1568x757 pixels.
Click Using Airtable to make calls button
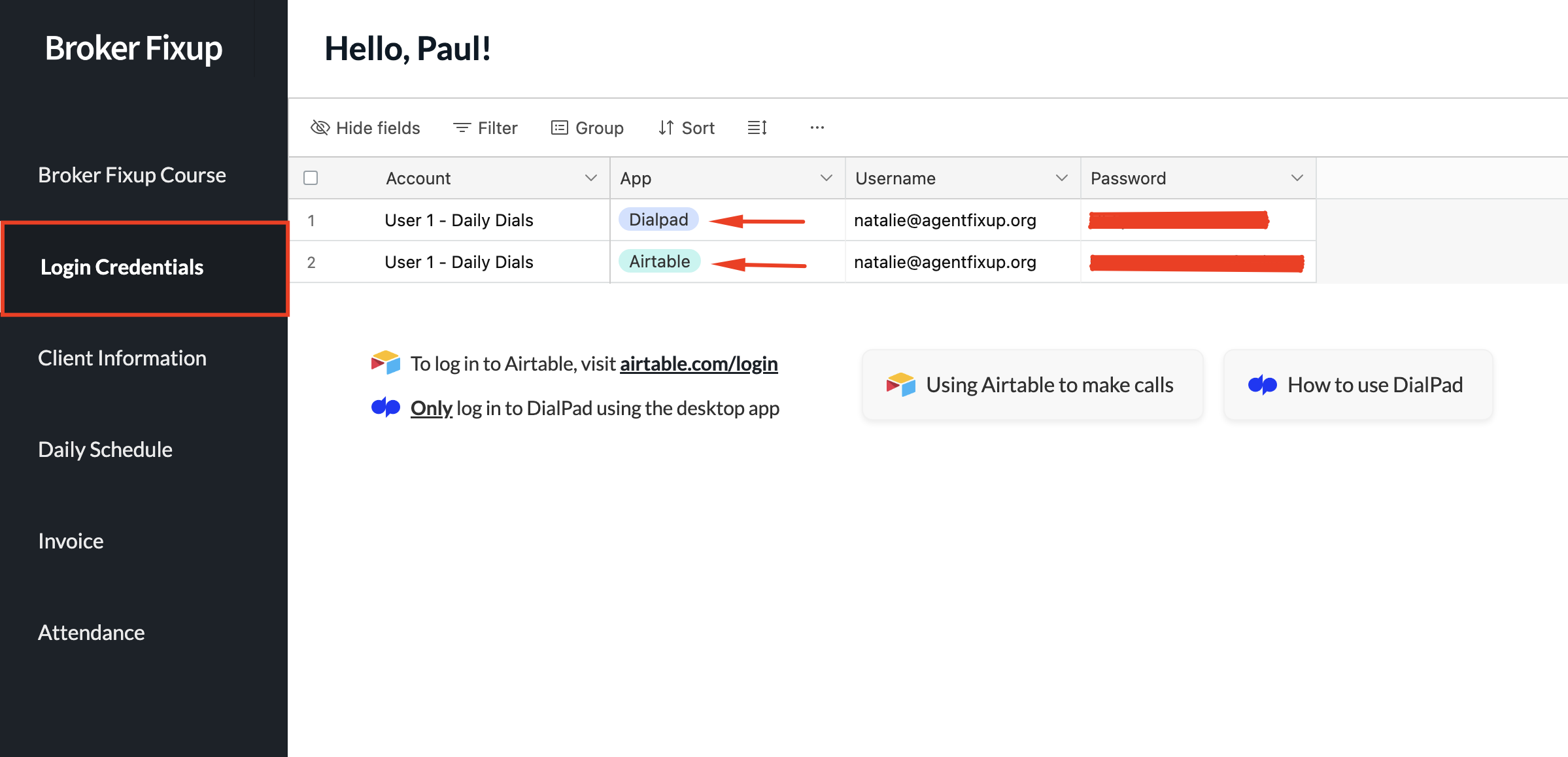click(x=1032, y=385)
